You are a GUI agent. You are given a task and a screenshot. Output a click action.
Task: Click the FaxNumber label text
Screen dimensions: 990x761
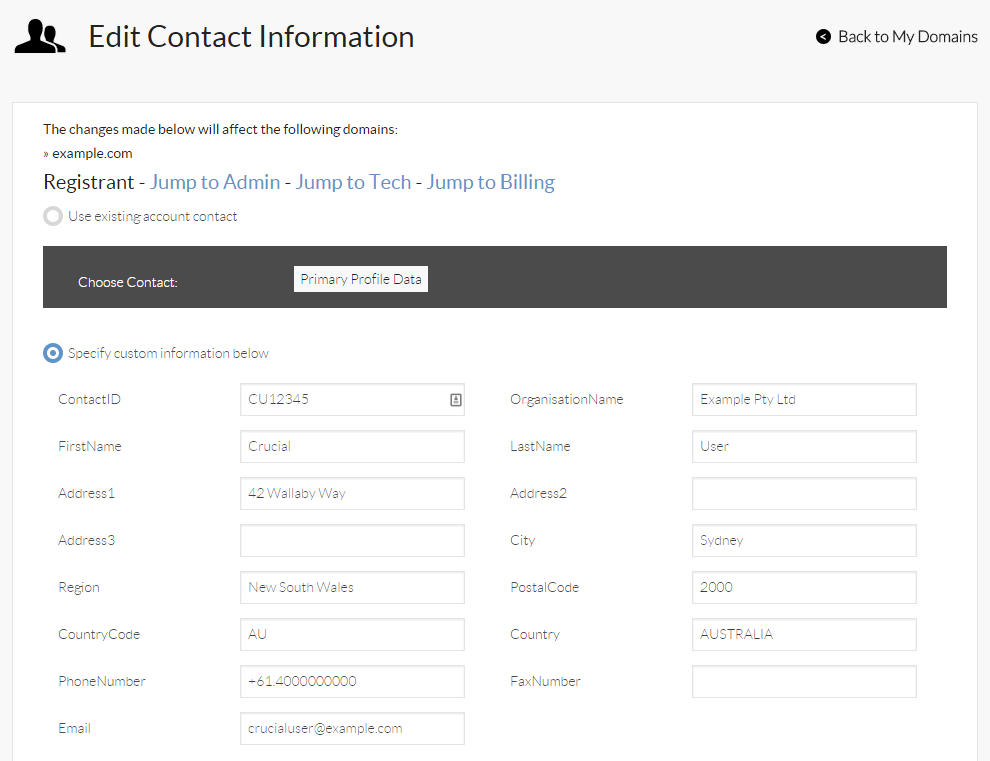(545, 681)
